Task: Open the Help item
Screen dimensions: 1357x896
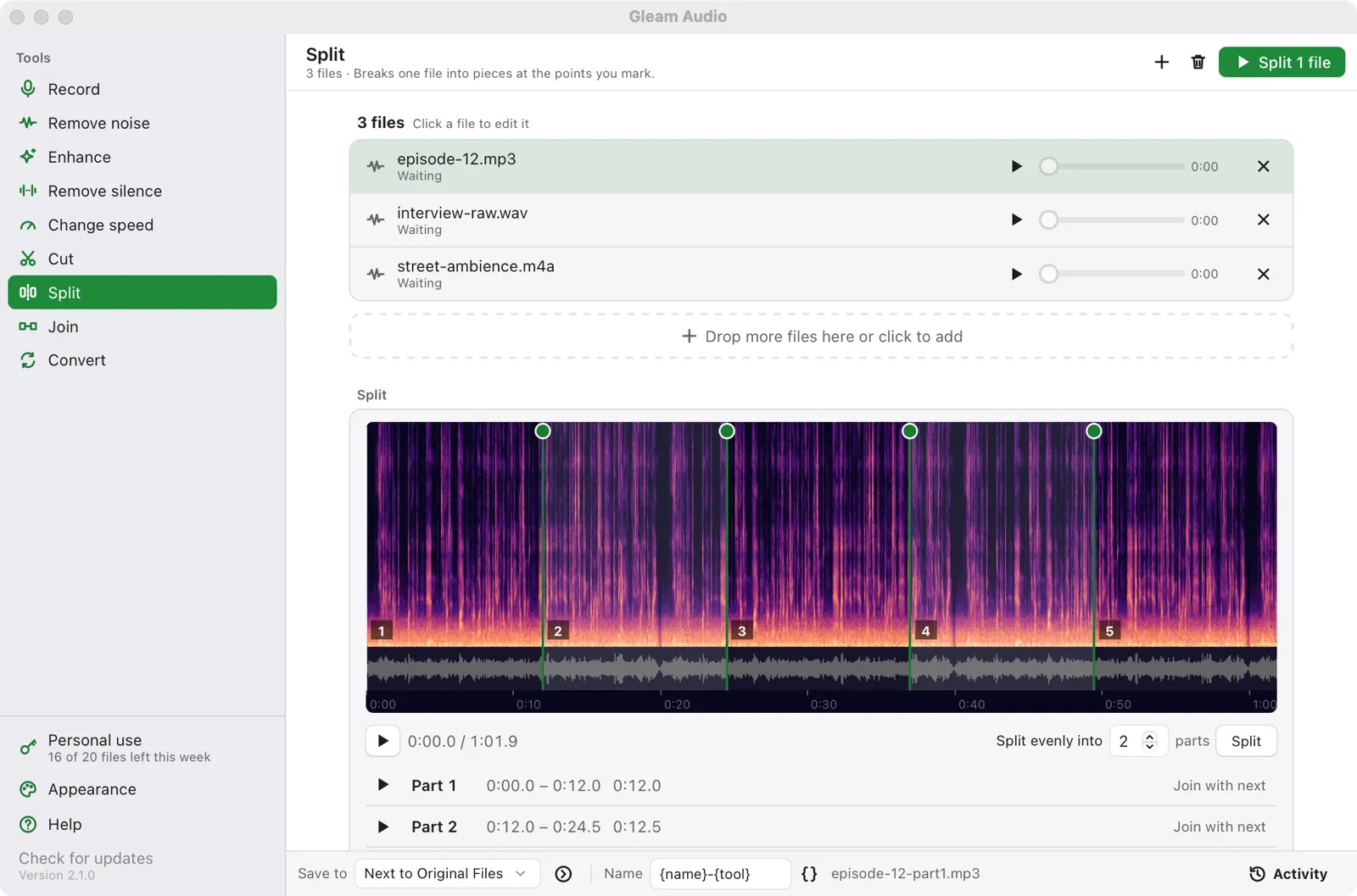Action: click(142, 824)
